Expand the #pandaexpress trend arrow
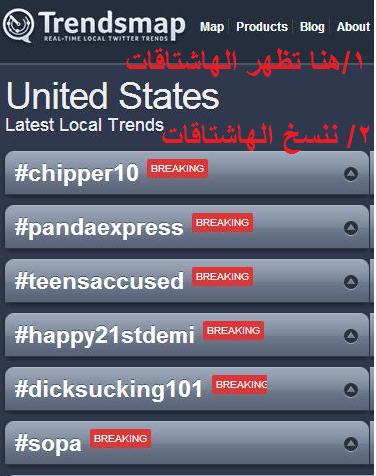The image size is (376, 476). click(351, 228)
